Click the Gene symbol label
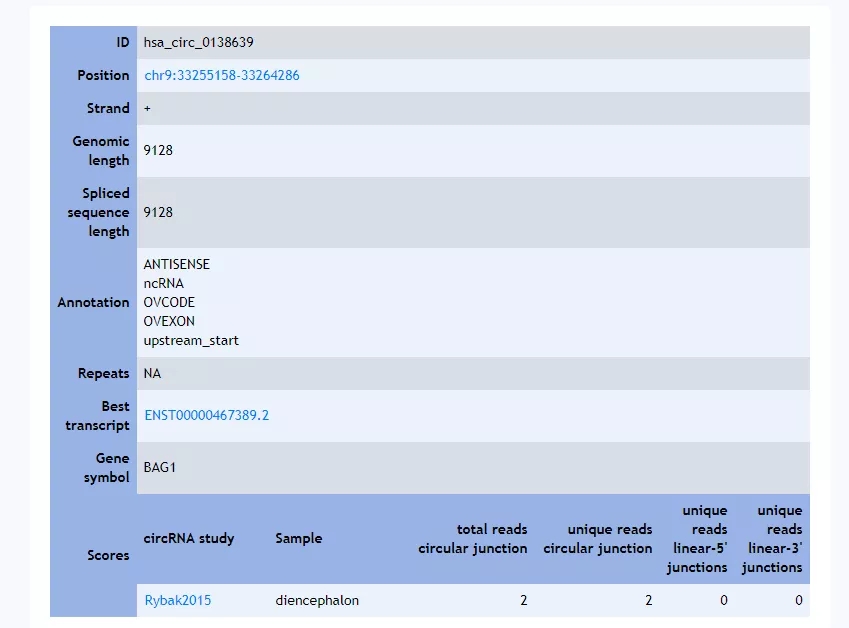This screenshot has height=628, width=849. click(x=107, y=468)
